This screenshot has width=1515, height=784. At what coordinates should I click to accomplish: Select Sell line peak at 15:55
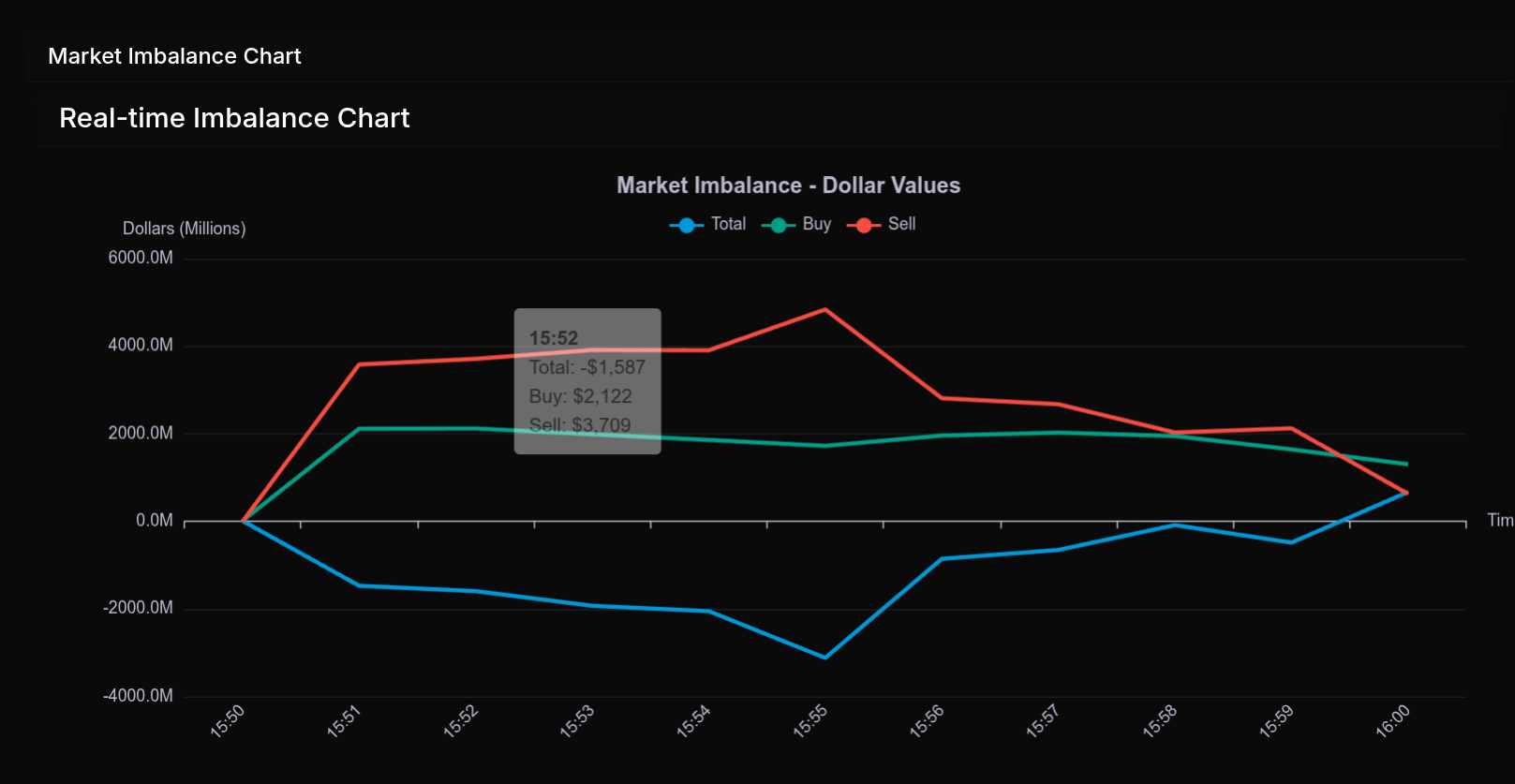point(824,310)
